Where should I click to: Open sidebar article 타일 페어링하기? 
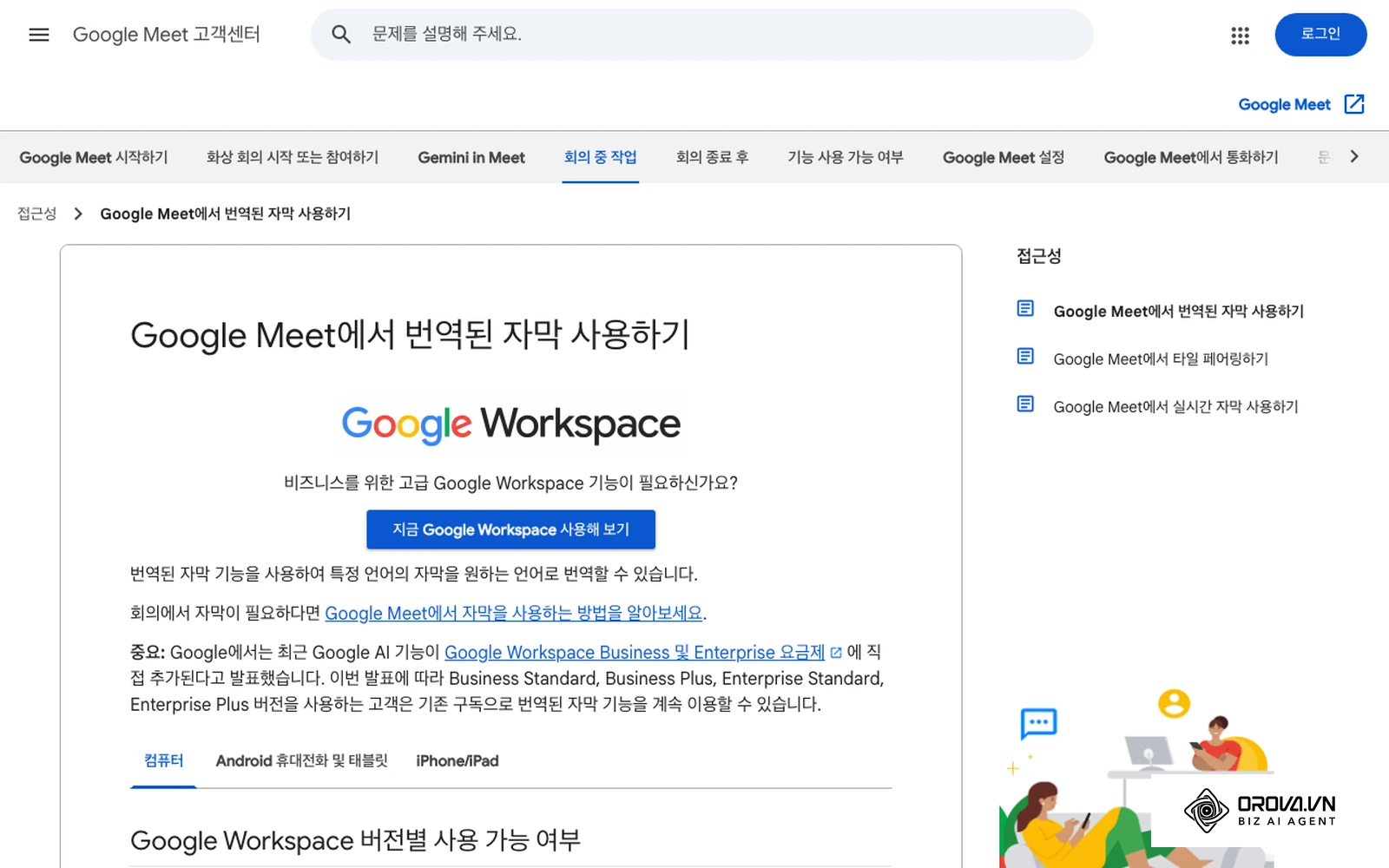[x=1161, y=358]
